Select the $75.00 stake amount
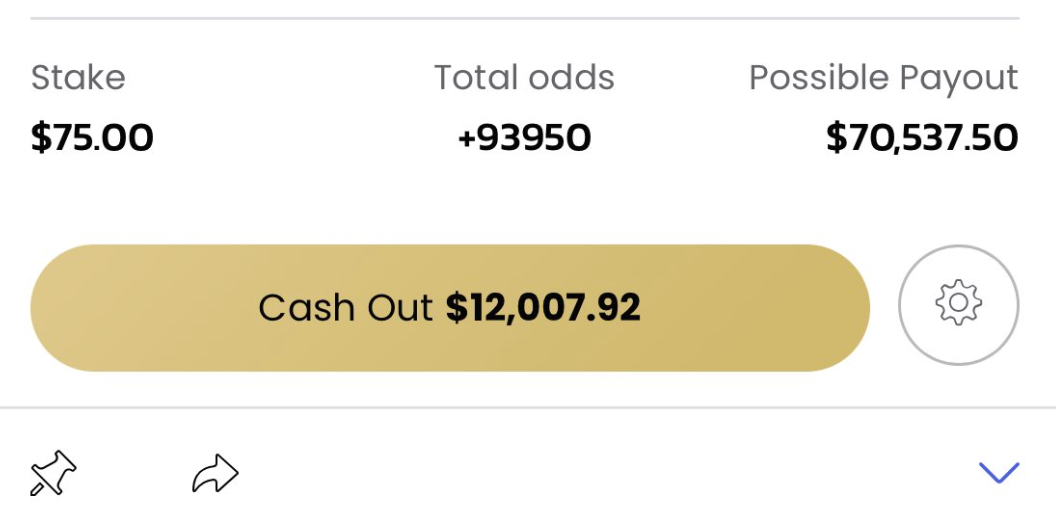The width and height of the screenshot is (1056, 528). (x=92, y=137)
